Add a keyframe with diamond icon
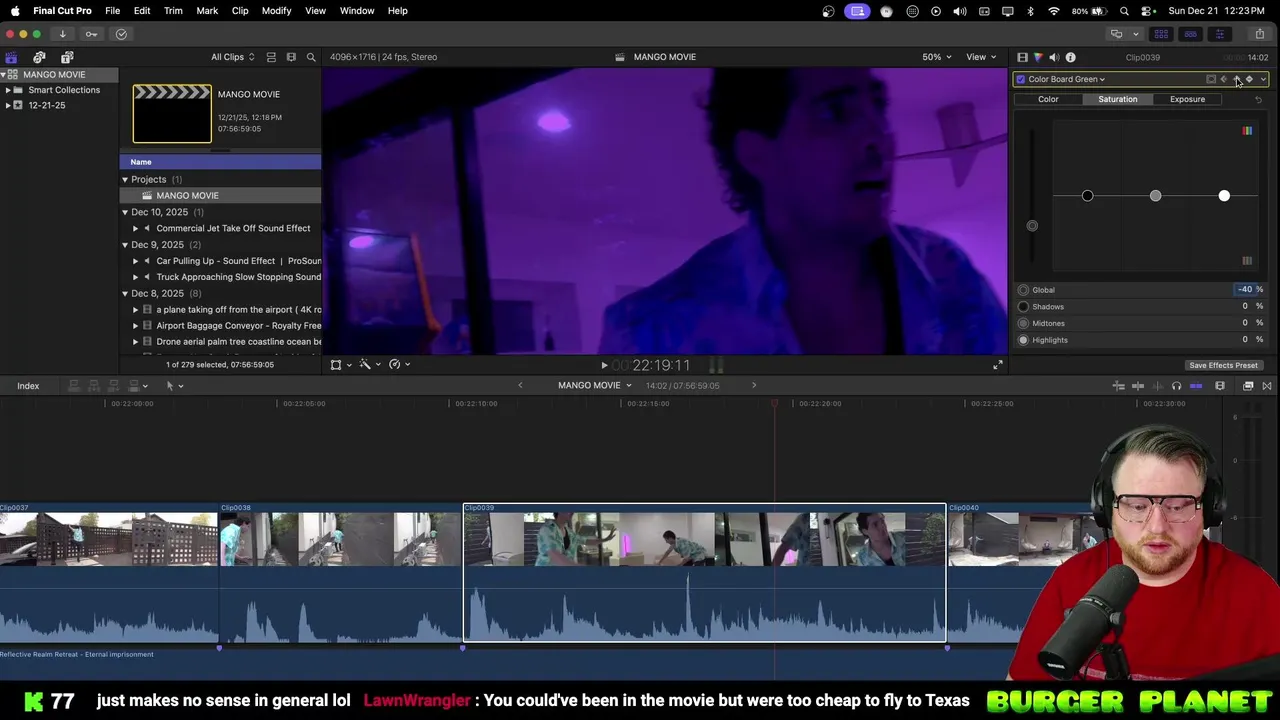This screenshot has height=720, width=1280. coord(1249,79)
